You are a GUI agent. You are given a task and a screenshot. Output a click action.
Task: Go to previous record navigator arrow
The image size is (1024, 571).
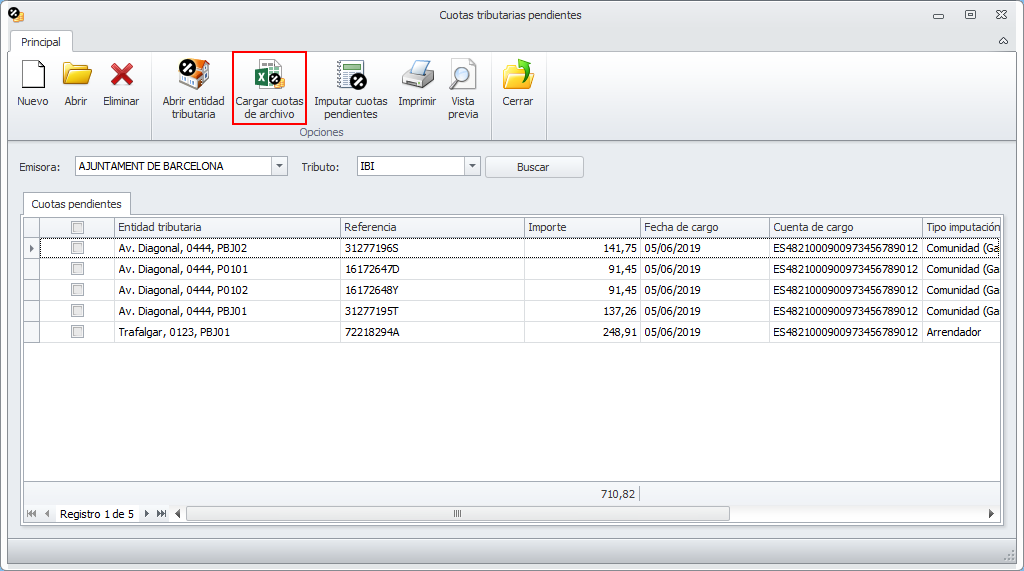point(47,514)
